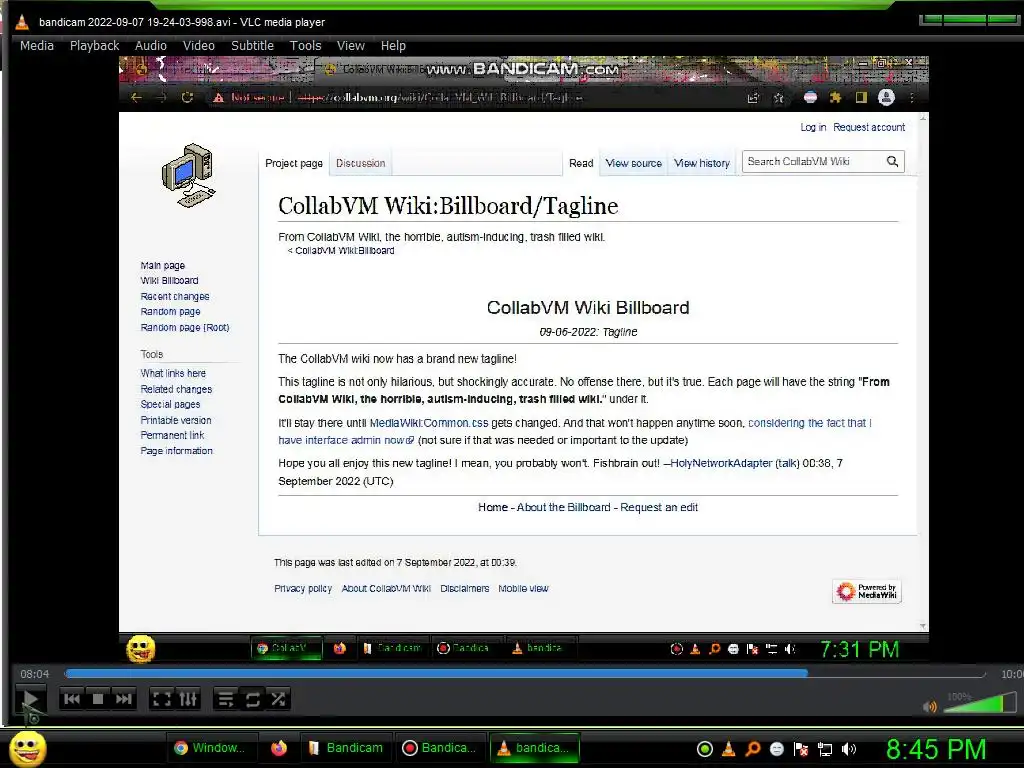Click the wiki search magnifier icon

[892, 161]
